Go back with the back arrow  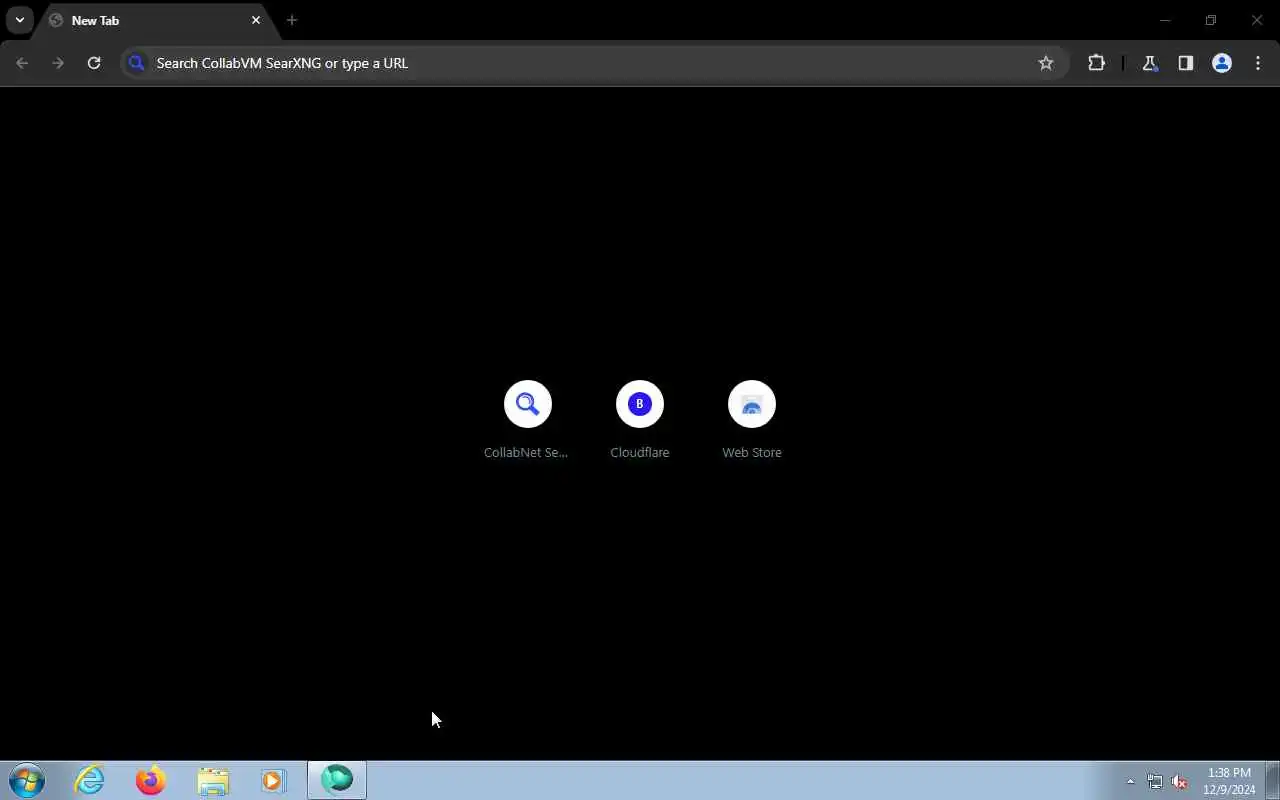(x=22, y=63)
